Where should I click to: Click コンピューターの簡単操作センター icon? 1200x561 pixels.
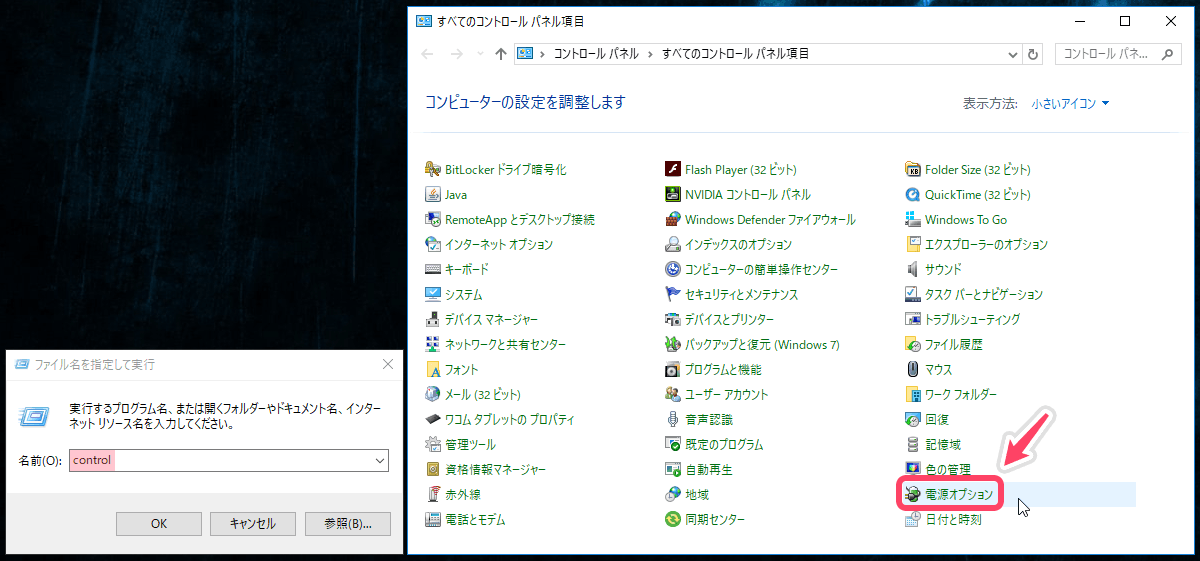(x=673, y=270)
